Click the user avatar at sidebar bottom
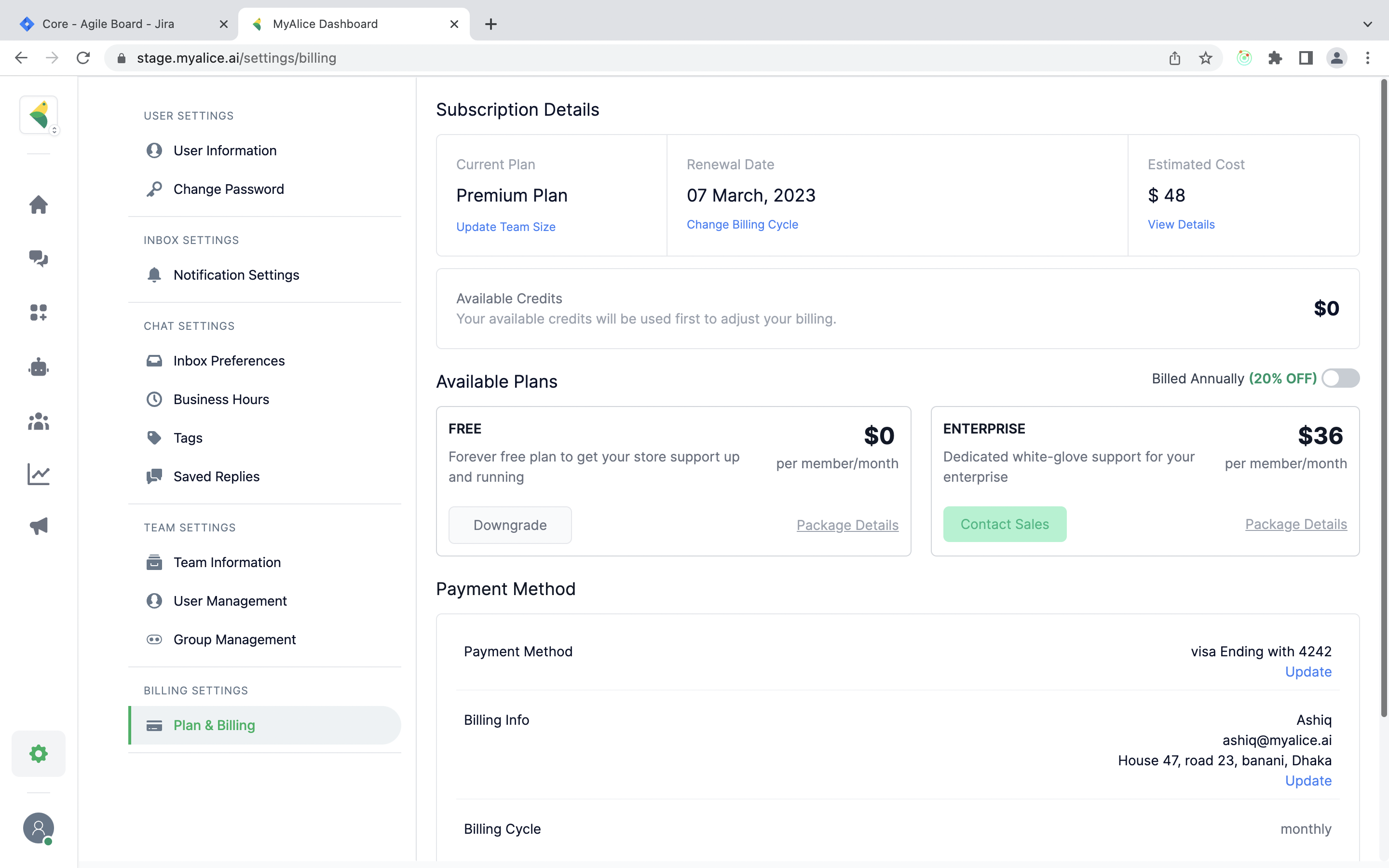This screenshot has width=1389, height=868. (39, 828)
